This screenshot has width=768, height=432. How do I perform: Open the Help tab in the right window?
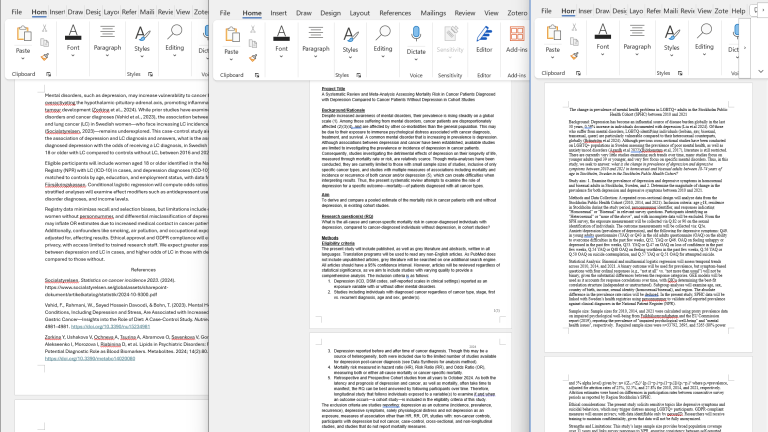[738, 11]
